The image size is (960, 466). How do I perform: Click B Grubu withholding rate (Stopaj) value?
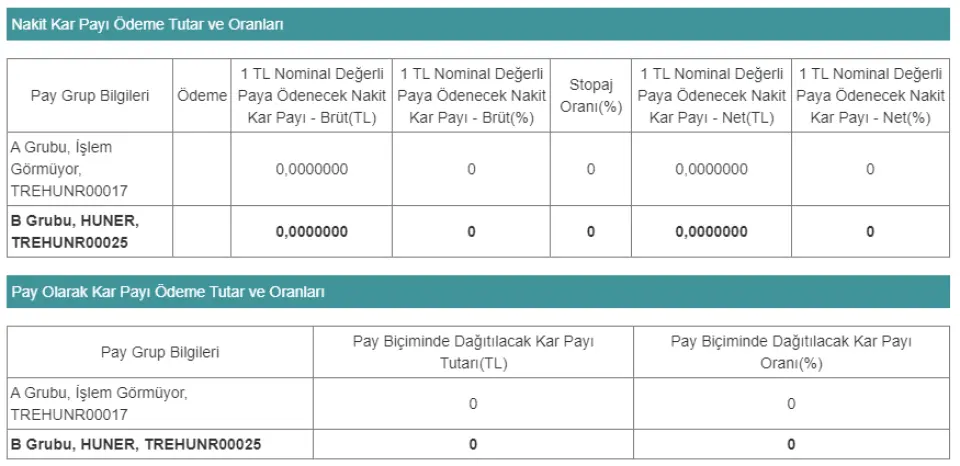point(590,232)
